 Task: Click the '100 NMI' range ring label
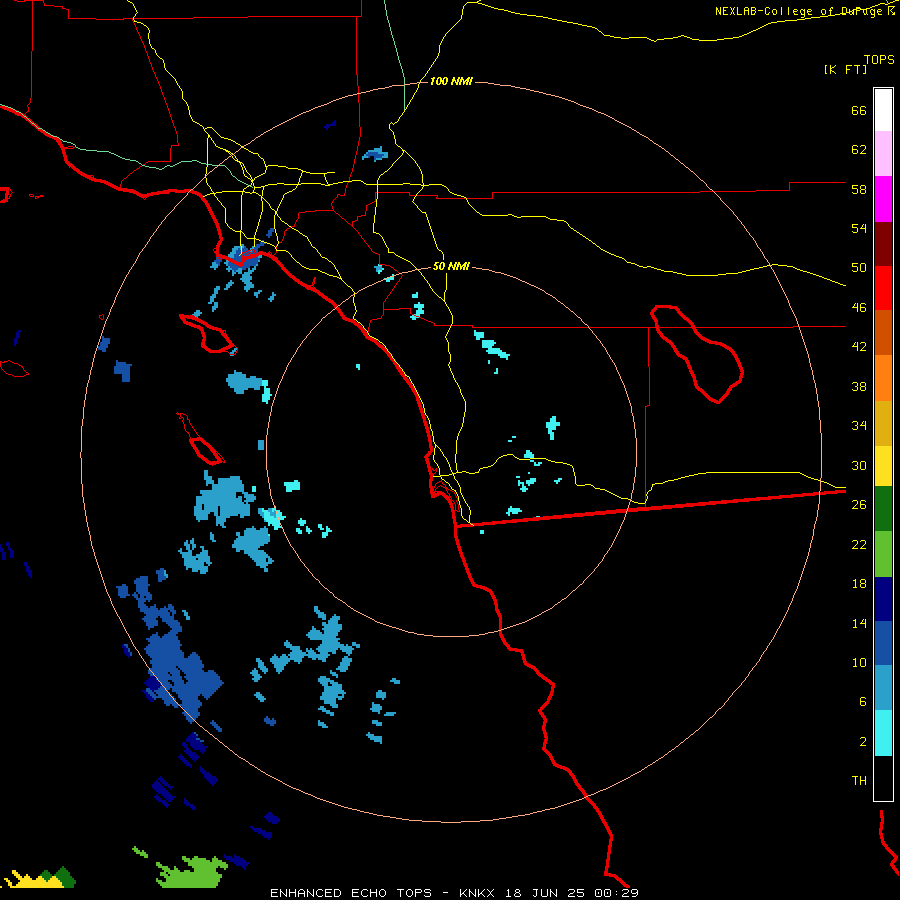(451, 81)
